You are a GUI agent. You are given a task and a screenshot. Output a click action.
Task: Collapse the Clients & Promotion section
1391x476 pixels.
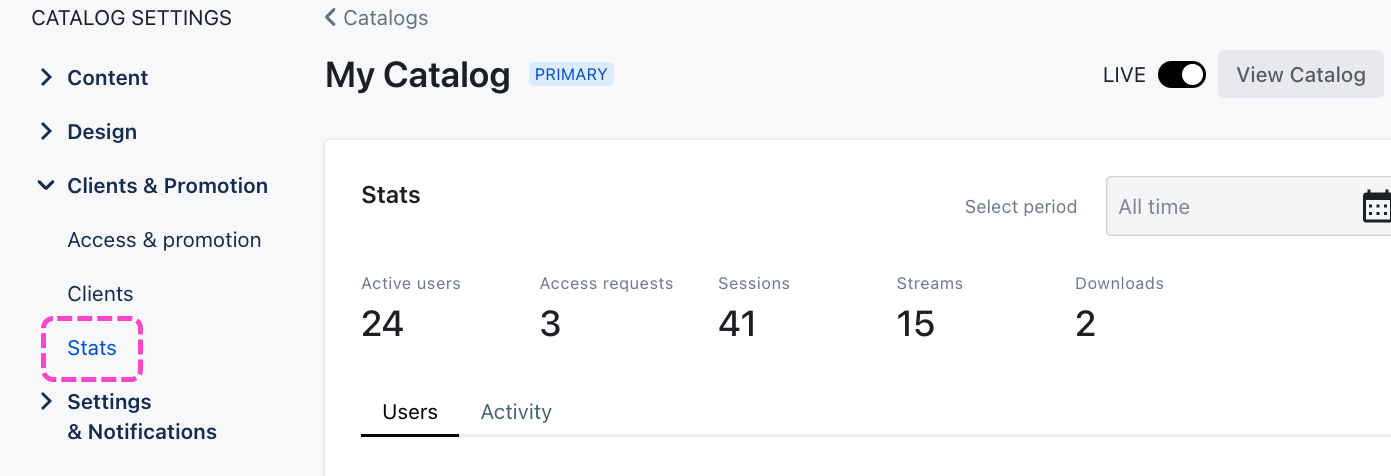pyautogui.click(x=46, y=186)
